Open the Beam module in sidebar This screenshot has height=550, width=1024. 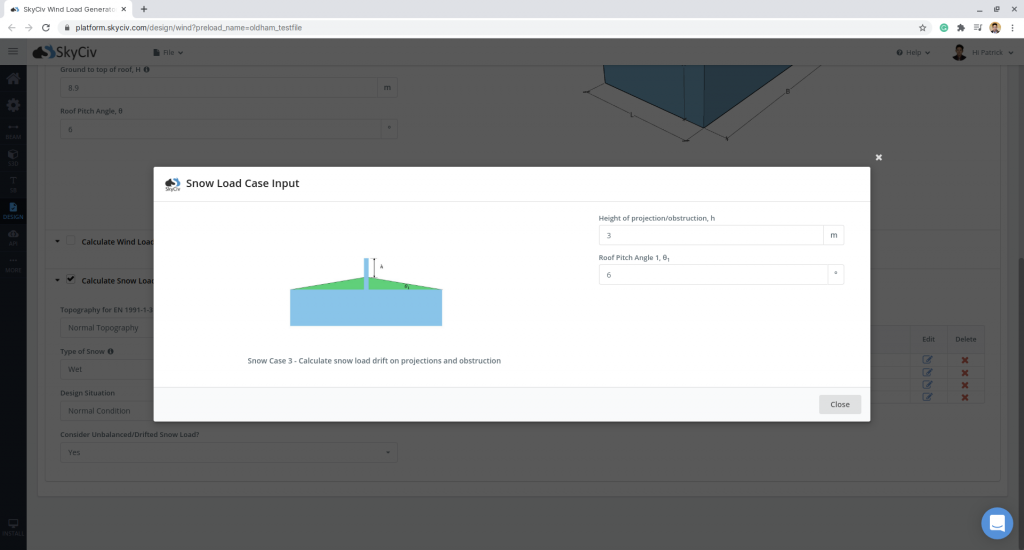pyautogui.click(x=13, y=130)
